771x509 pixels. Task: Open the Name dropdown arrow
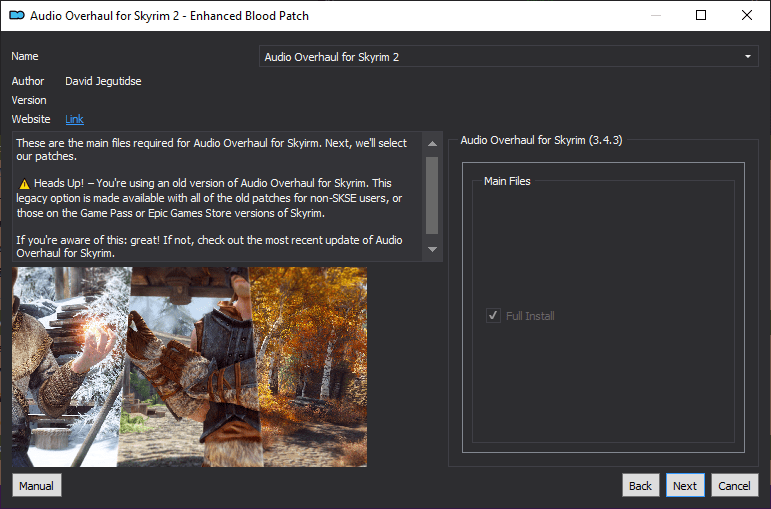tap(748, 57)
